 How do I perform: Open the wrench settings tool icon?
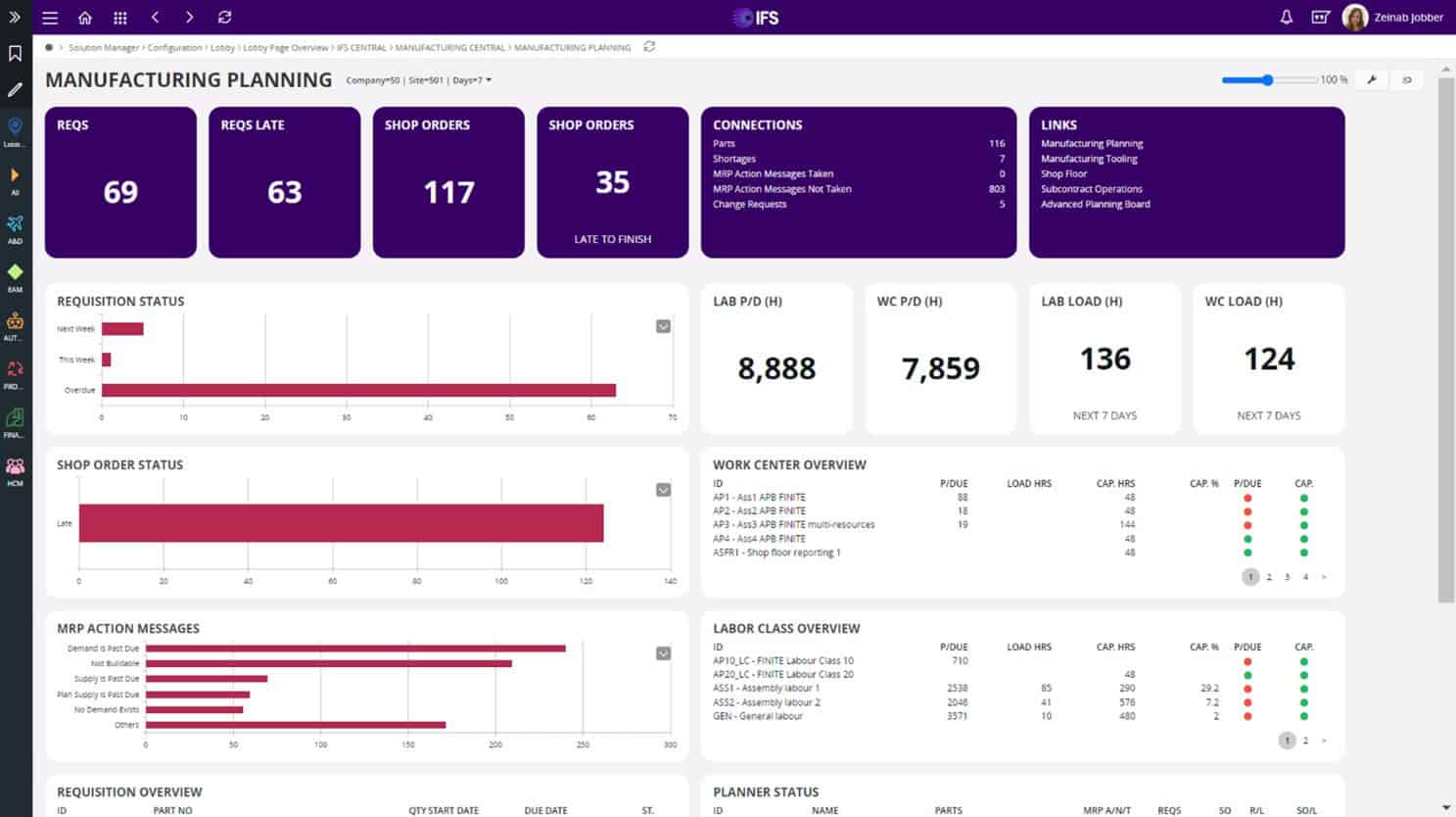[x=1372, y=80]
